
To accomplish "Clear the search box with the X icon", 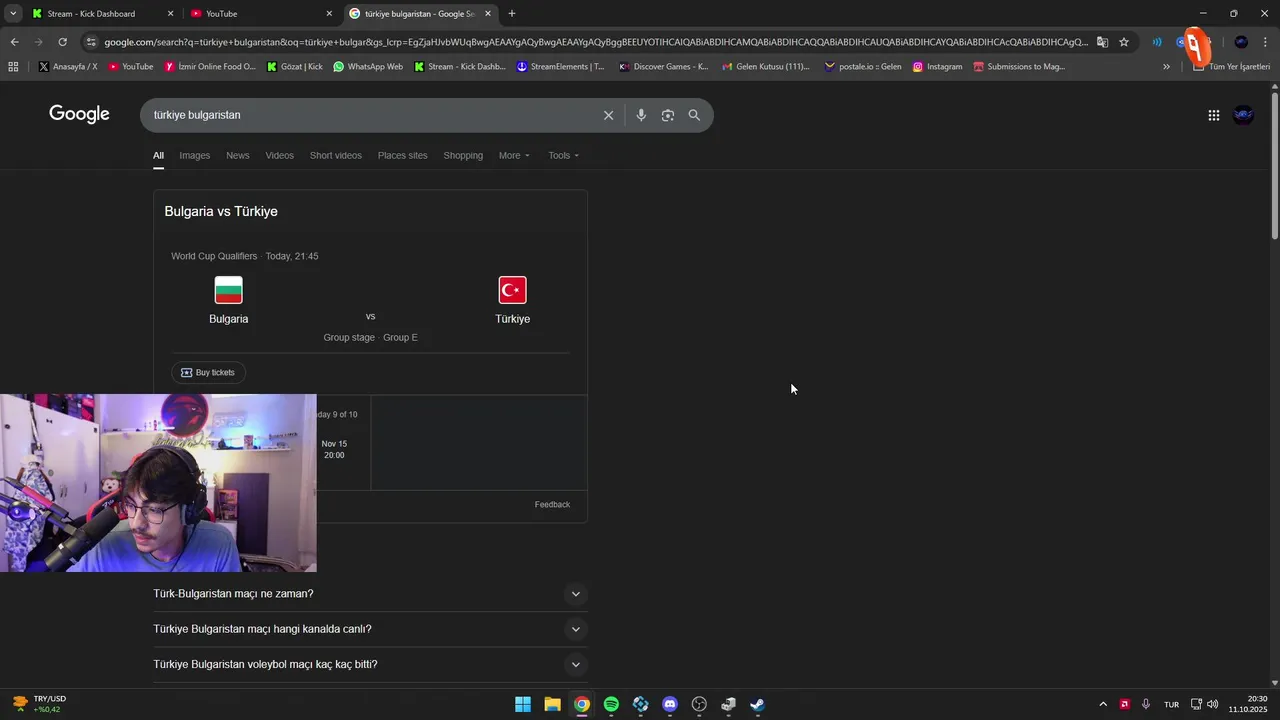I will (608, 115).
